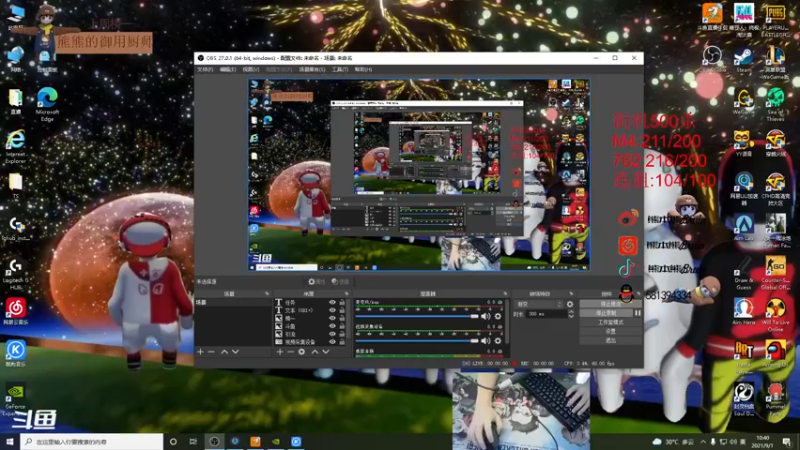800x450 pixels.
Task: Open the 帮助(H) menu
Action: coord(363,69)
